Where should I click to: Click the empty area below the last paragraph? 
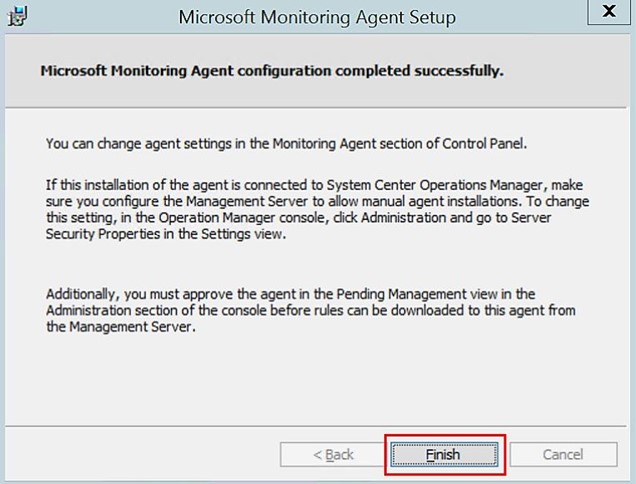pyautogui.click(x=316, y=379)
